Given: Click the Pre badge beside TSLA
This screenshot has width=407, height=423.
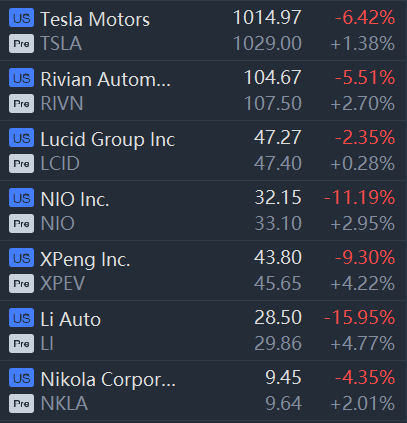Looking at the screenshot, I should point(21,44).
